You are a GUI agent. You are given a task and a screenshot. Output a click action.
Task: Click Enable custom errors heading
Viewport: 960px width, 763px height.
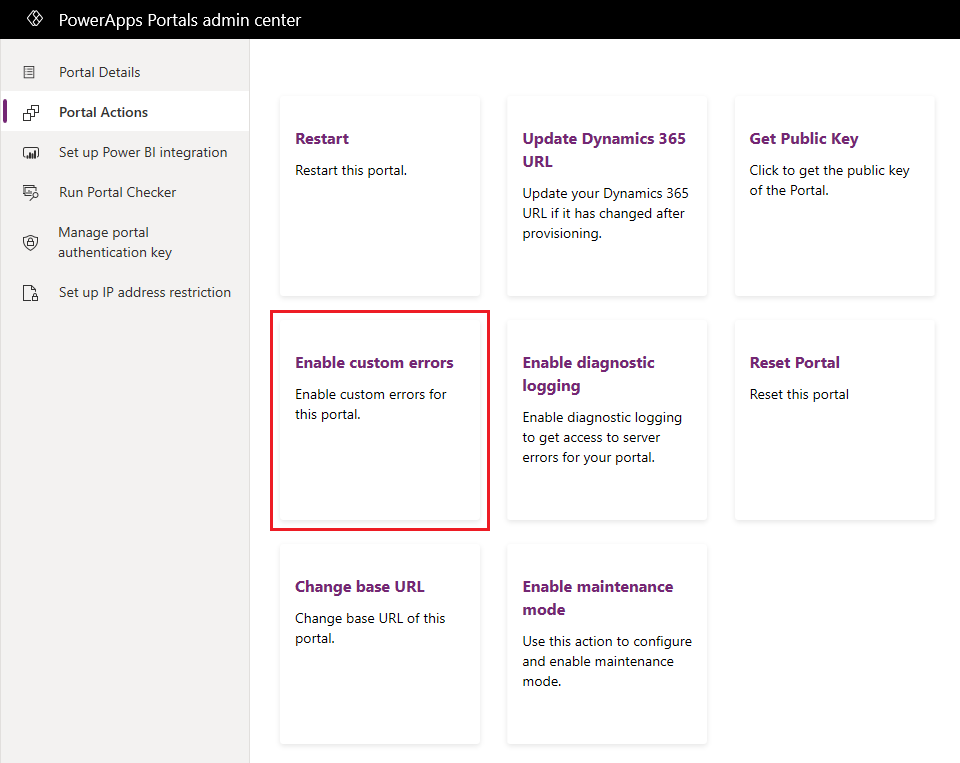(x=374, y=363)
